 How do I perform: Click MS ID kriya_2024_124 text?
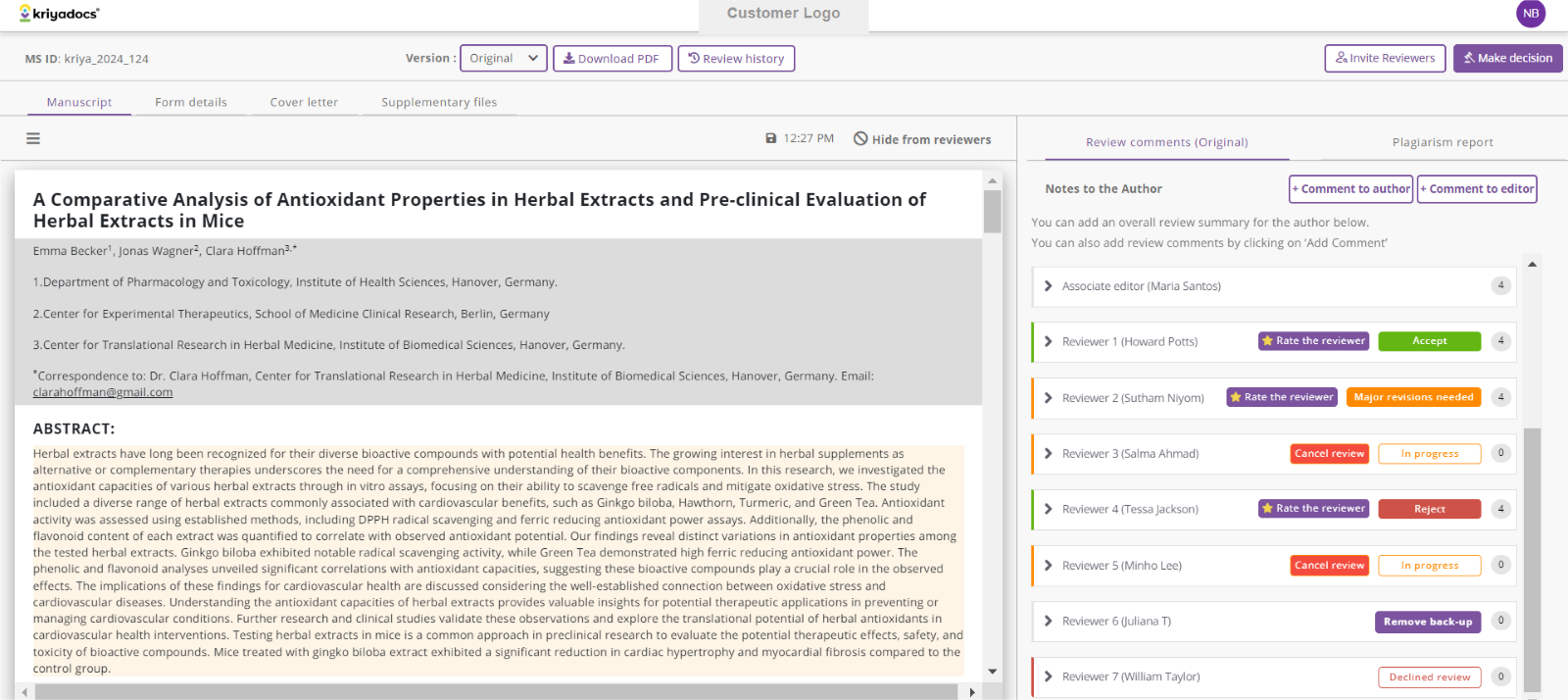coord(87,59)
